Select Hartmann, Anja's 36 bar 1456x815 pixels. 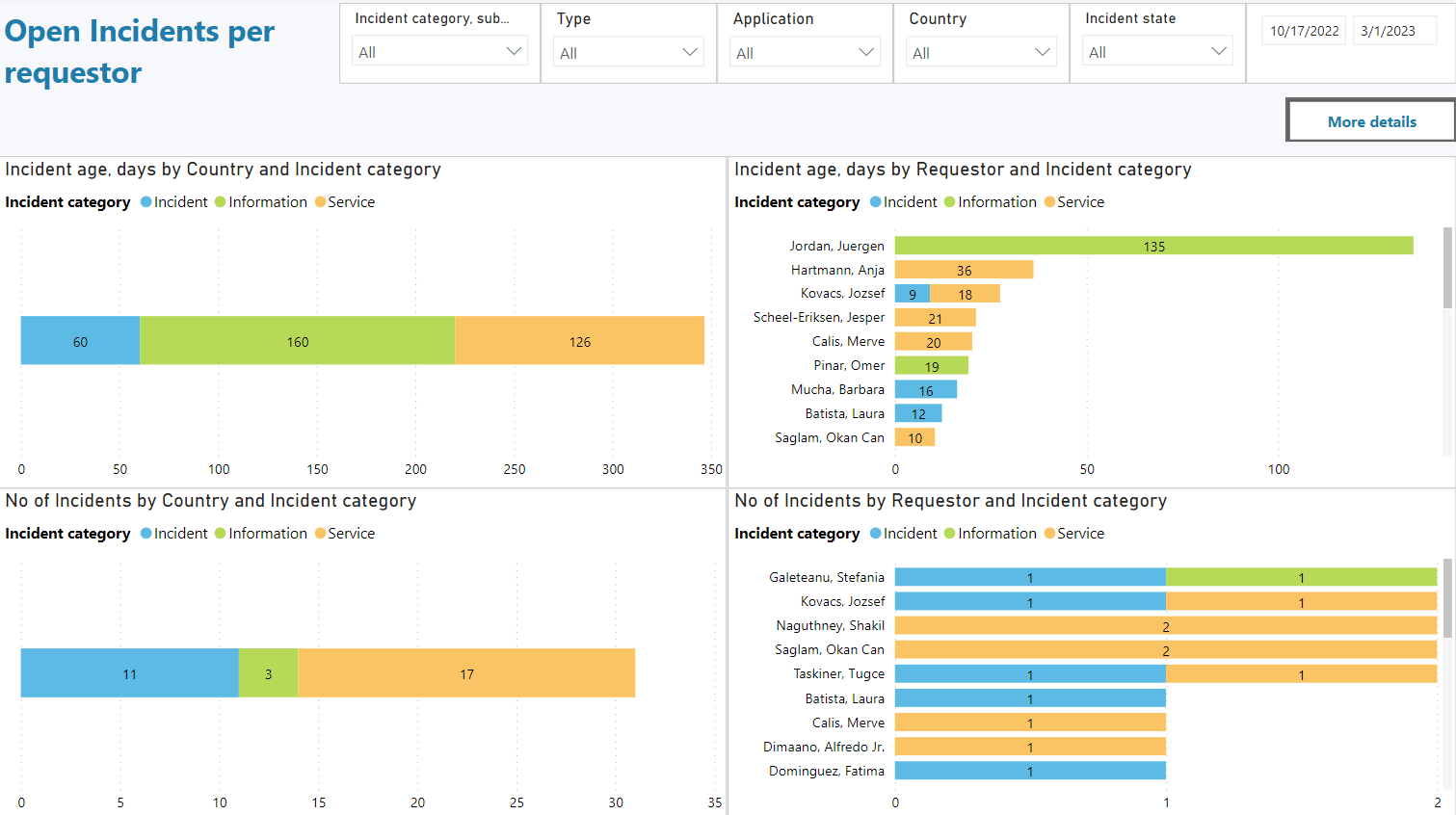click(964, 270)
